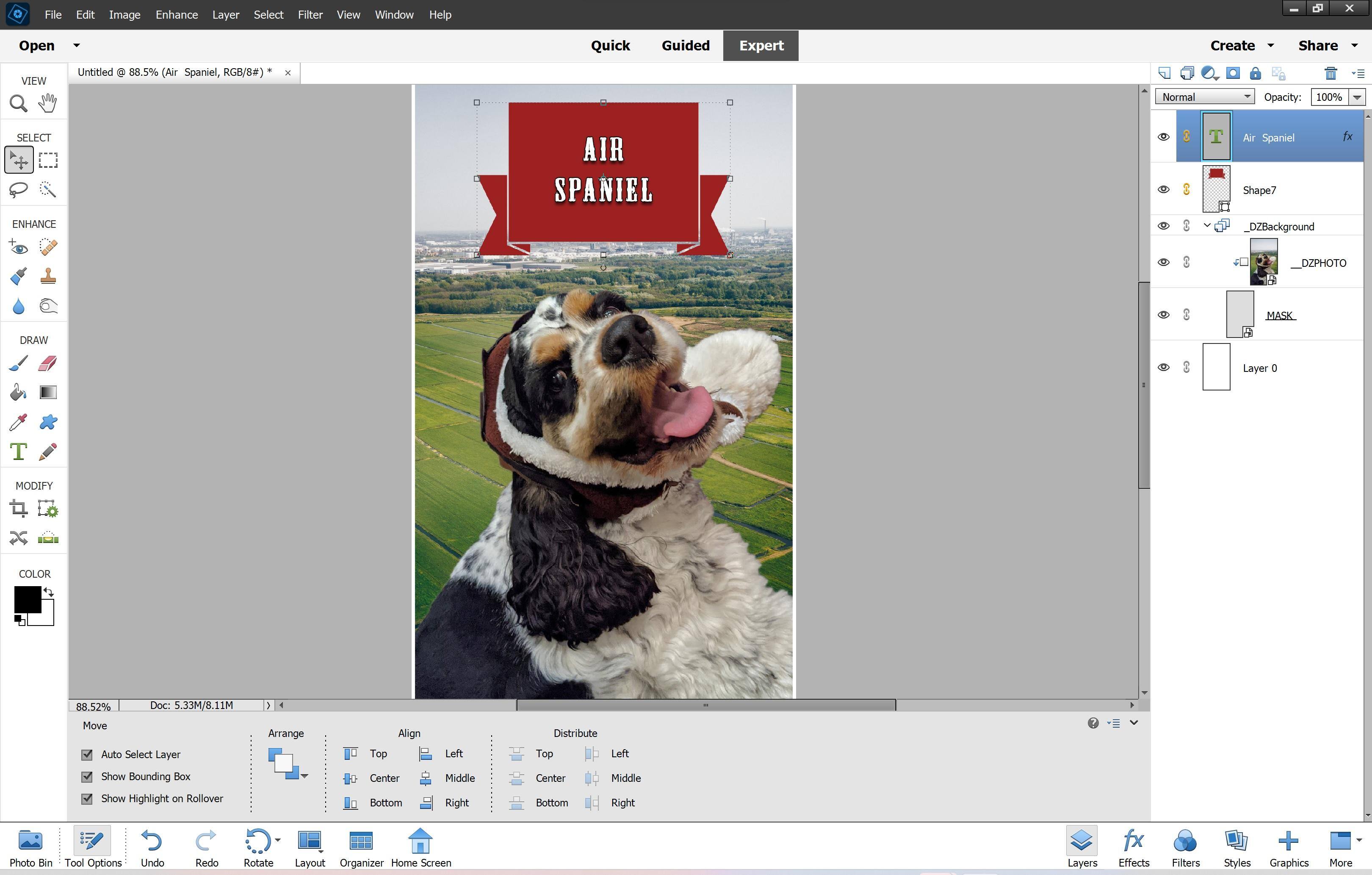
Task: Click the delete layer trash icon
Action: coord(1331,74)
